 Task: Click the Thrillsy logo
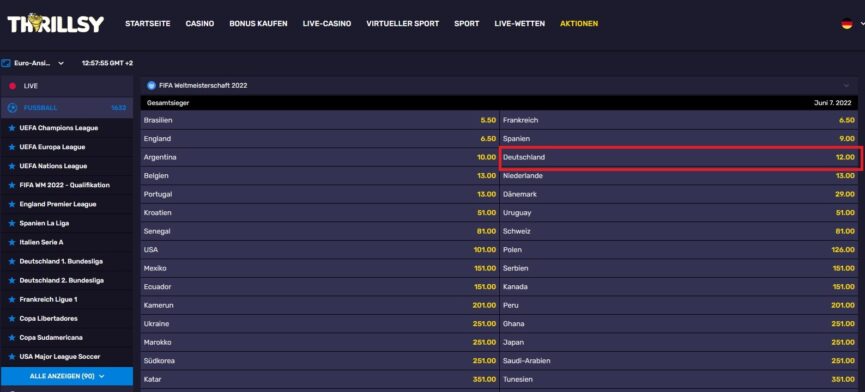[56, 23]
